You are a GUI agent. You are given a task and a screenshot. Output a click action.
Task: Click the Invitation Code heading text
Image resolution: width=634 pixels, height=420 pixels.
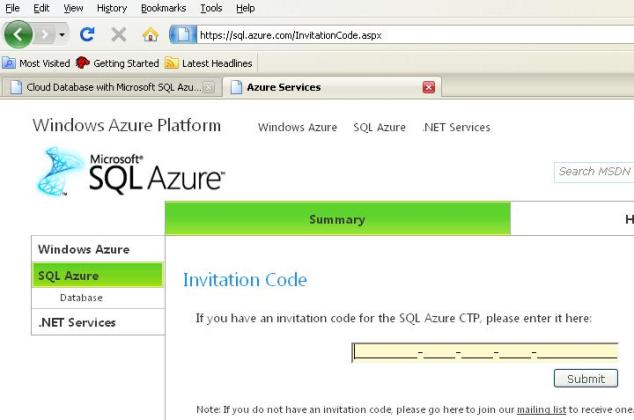click(x=245, y=280)
